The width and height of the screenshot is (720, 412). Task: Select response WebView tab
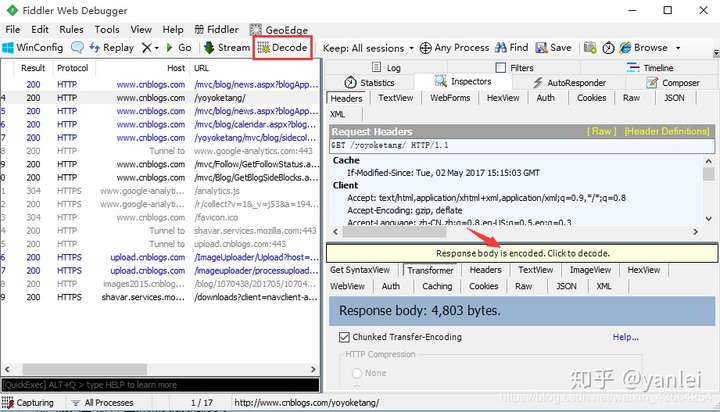point(348,286)
